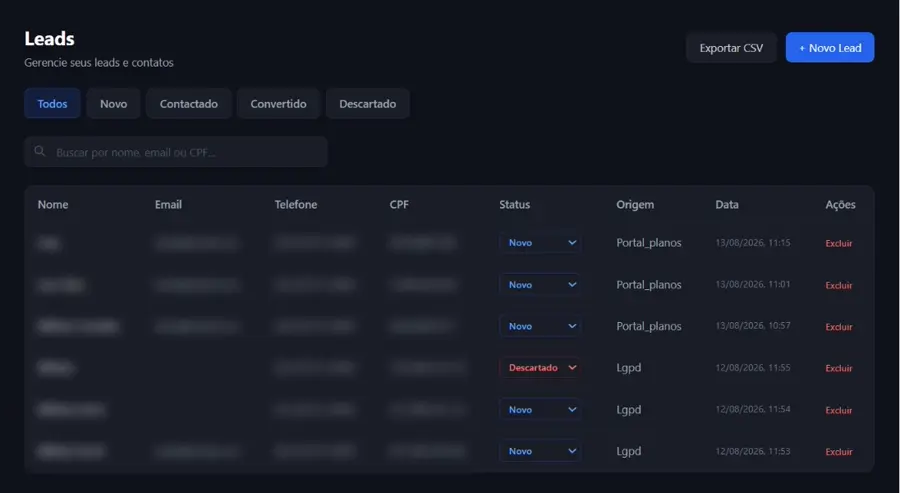Click the date 12/08/2026, 11:55

coord(752,367)
